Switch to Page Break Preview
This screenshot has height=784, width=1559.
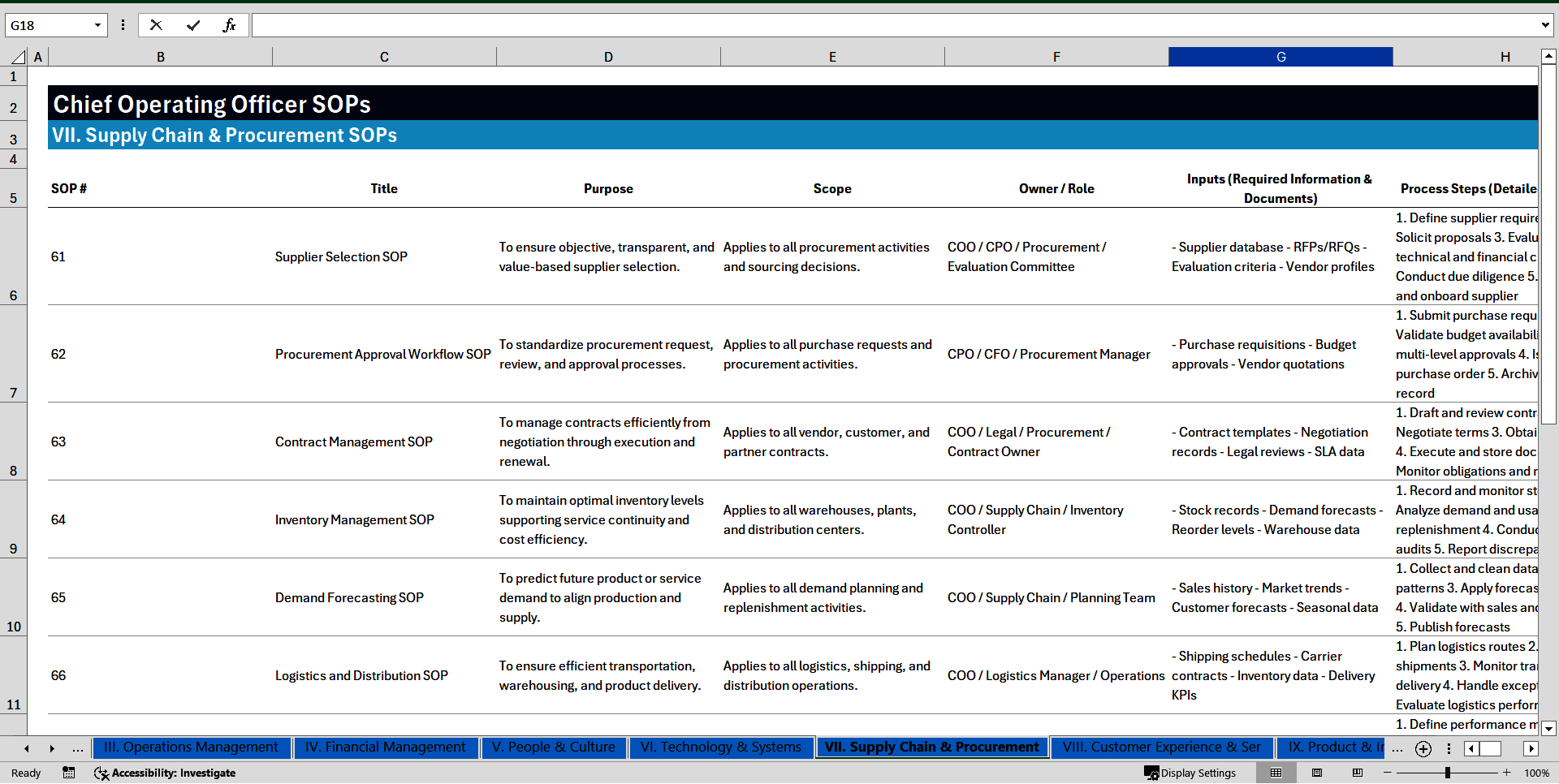[1358, 773]
